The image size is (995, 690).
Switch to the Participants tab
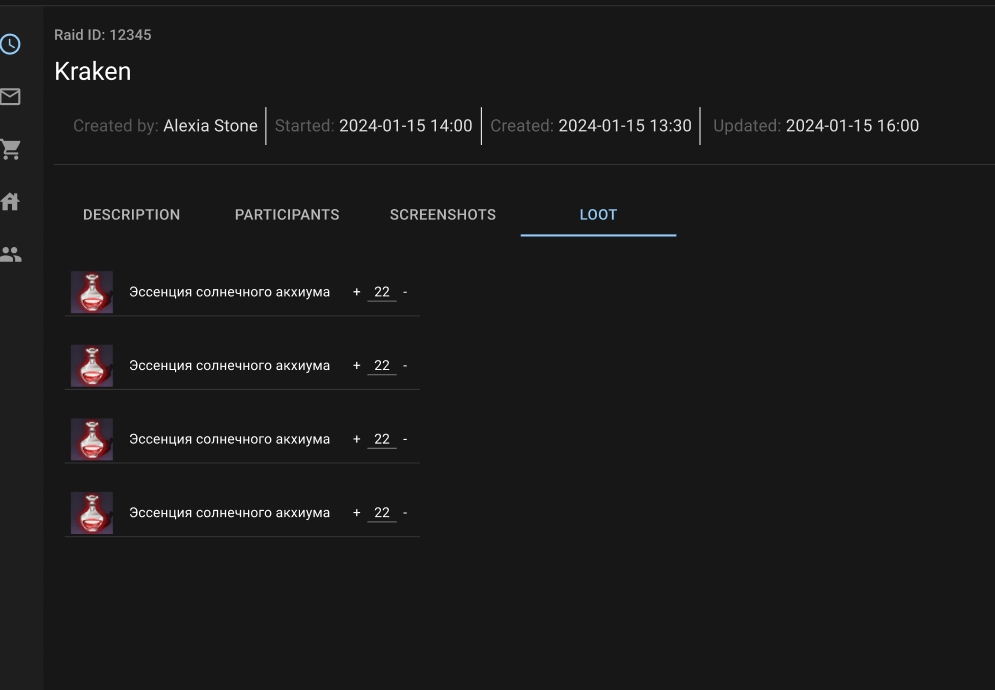click(287, 215)
